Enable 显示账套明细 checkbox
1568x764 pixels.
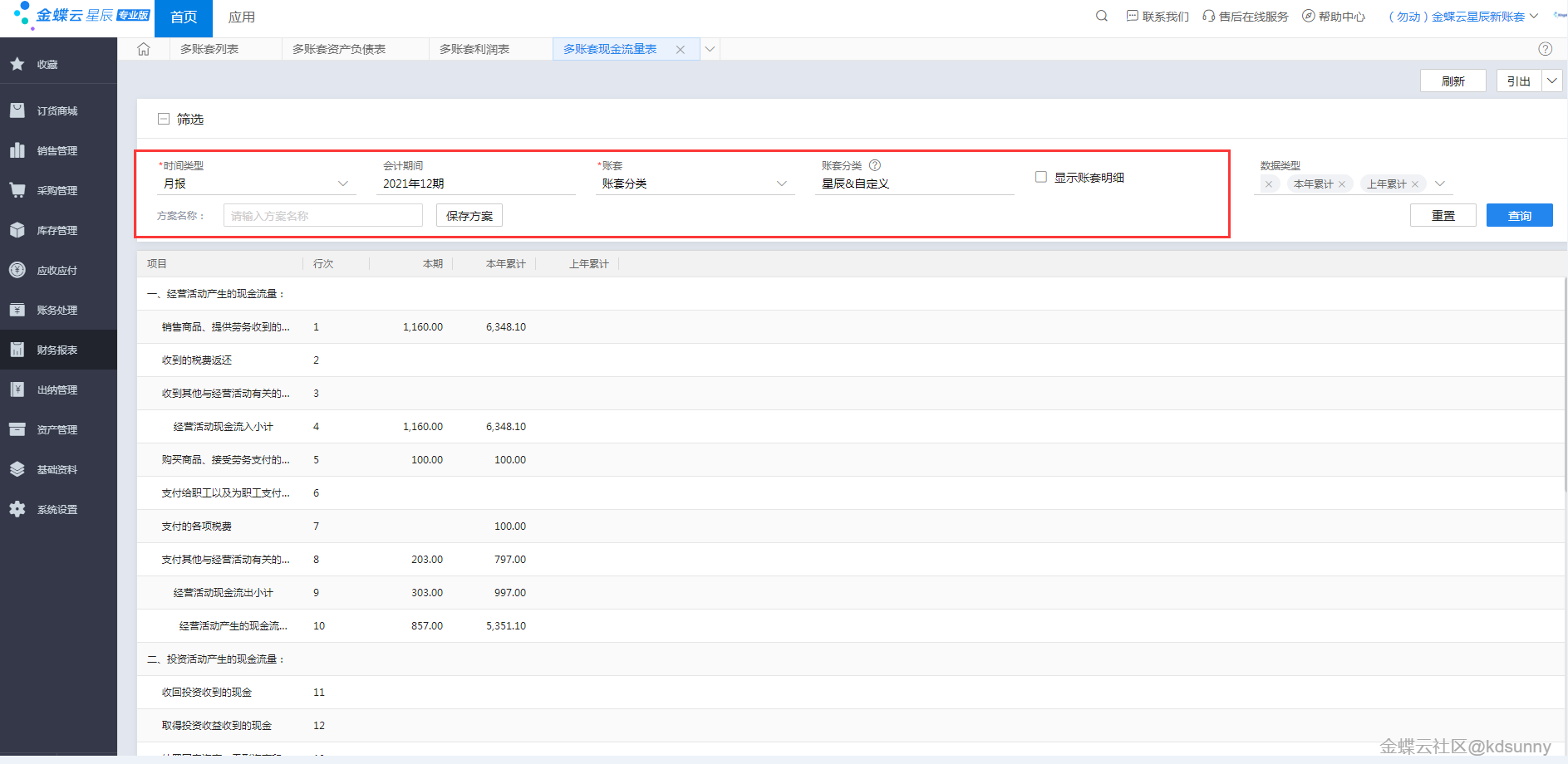click(x=1041, y=177)
